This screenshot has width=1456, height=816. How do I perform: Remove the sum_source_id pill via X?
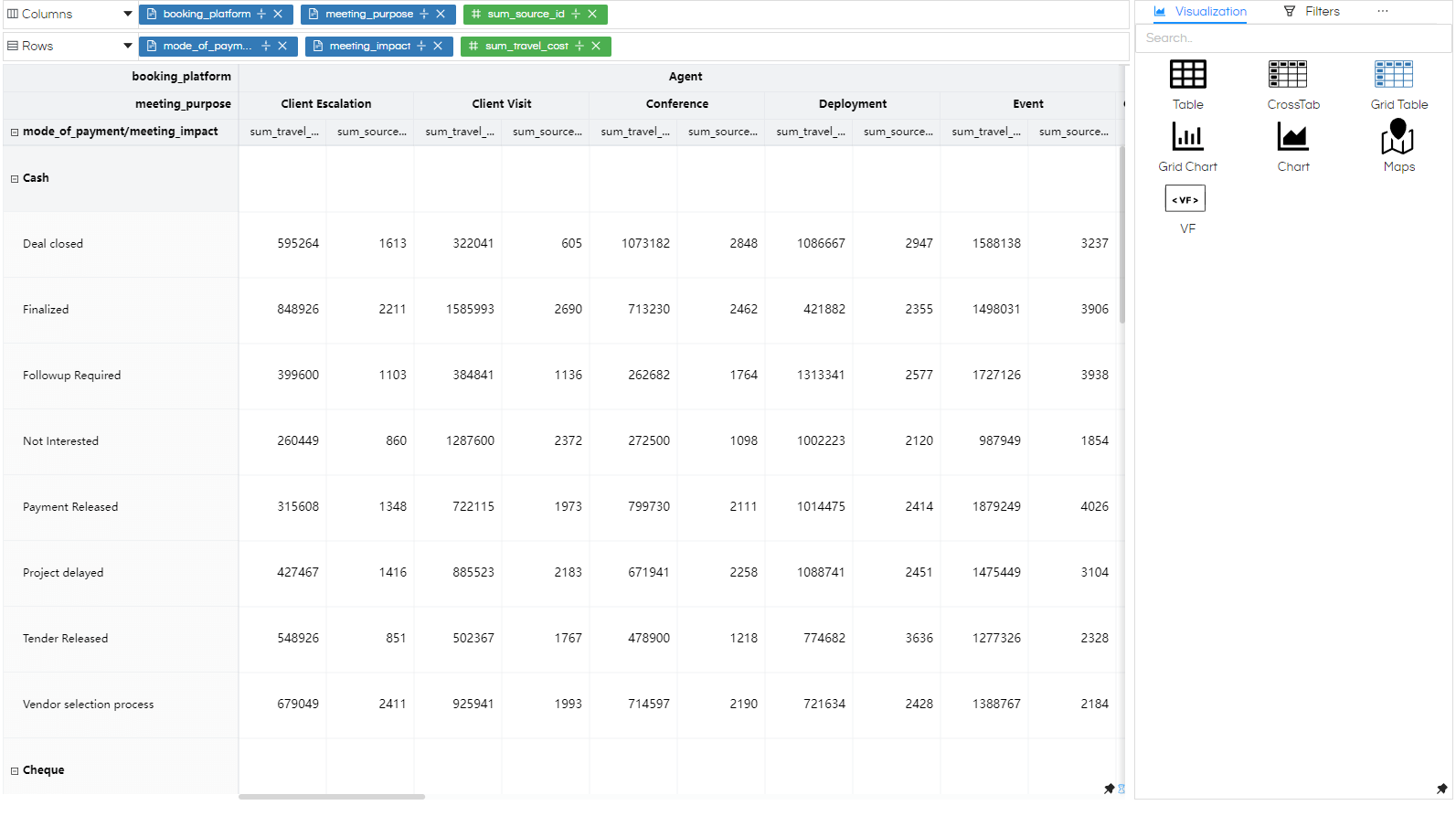click(x=592, y=15)
